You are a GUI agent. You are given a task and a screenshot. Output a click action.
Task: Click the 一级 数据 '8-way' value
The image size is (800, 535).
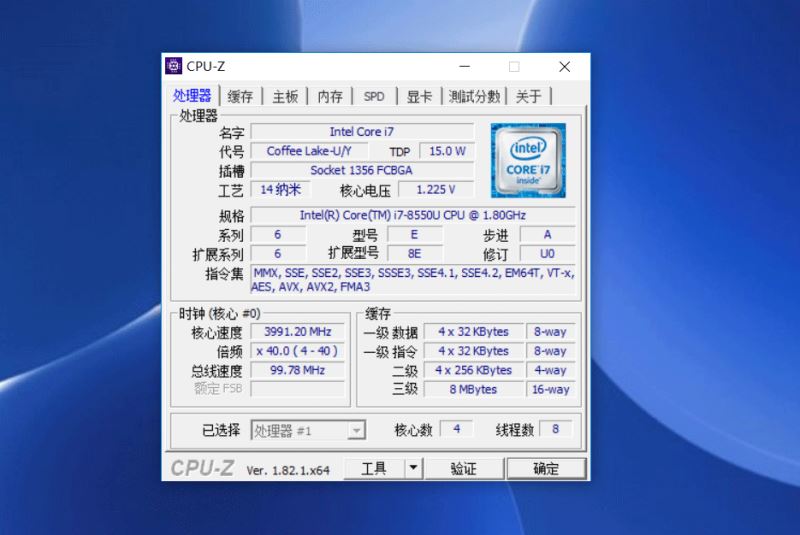pos(551,332)
